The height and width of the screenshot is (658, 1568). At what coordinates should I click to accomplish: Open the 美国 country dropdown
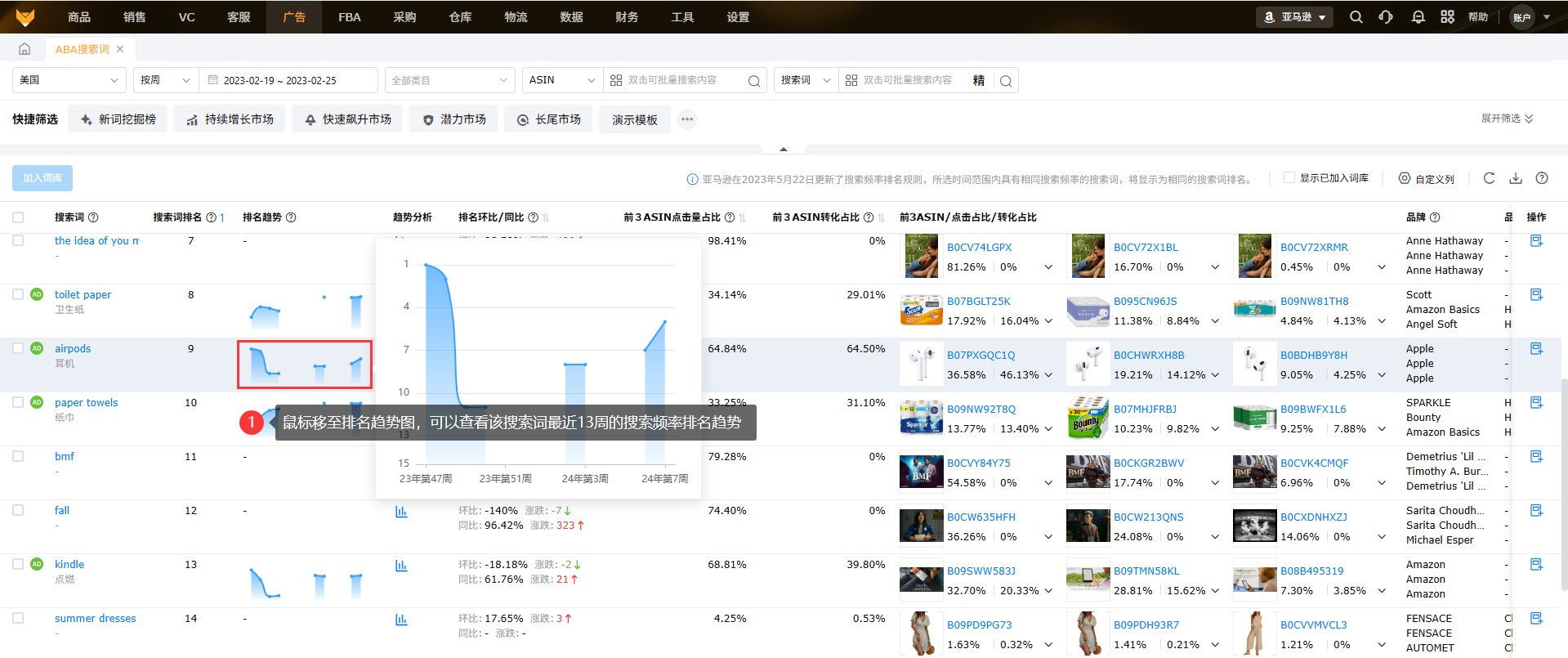click(x=69, y=80)
